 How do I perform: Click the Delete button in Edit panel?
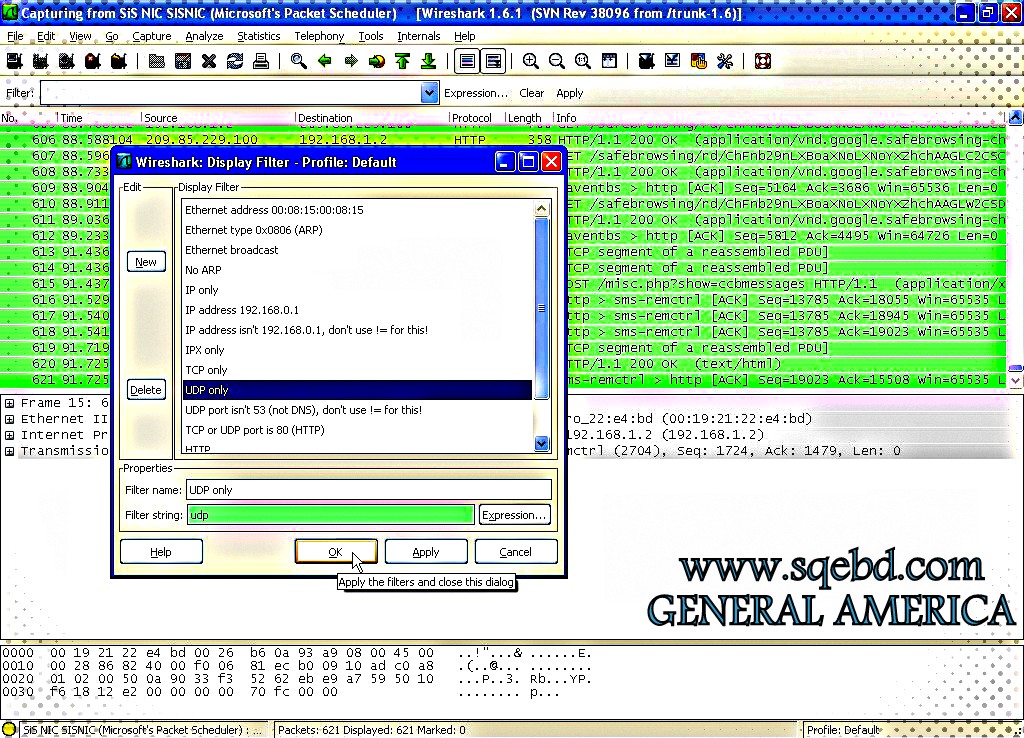tap(146, 390)
